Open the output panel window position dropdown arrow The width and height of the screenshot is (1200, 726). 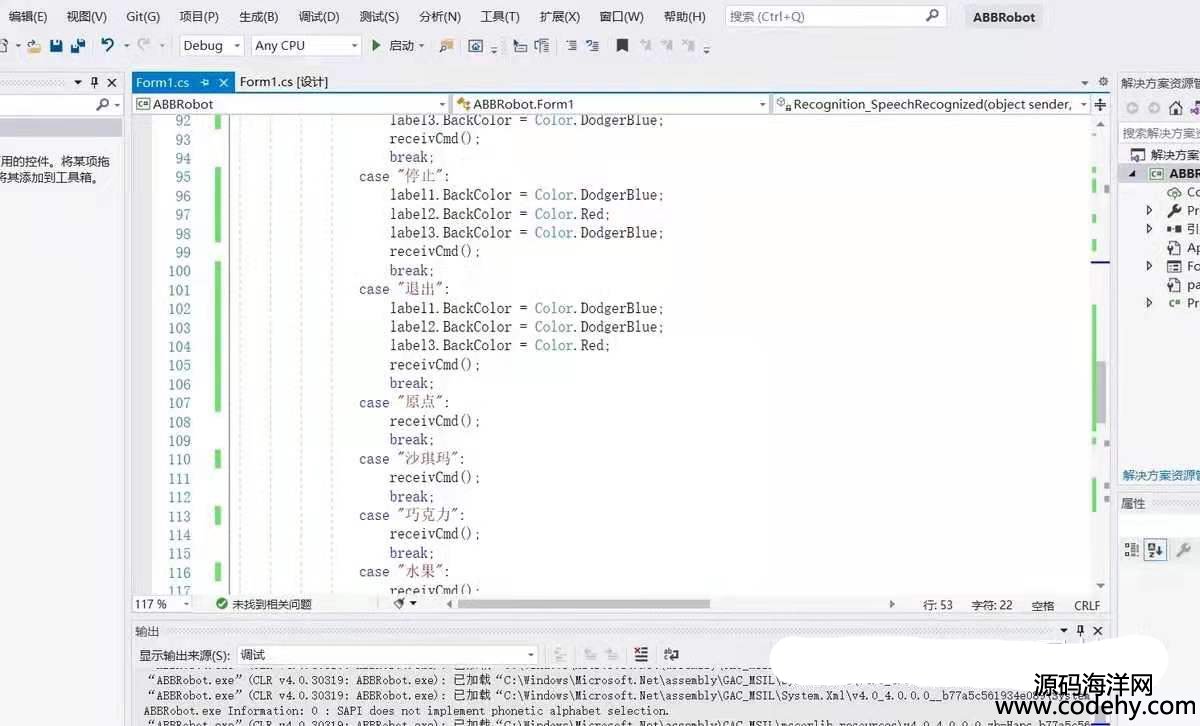click(1064, 631)
